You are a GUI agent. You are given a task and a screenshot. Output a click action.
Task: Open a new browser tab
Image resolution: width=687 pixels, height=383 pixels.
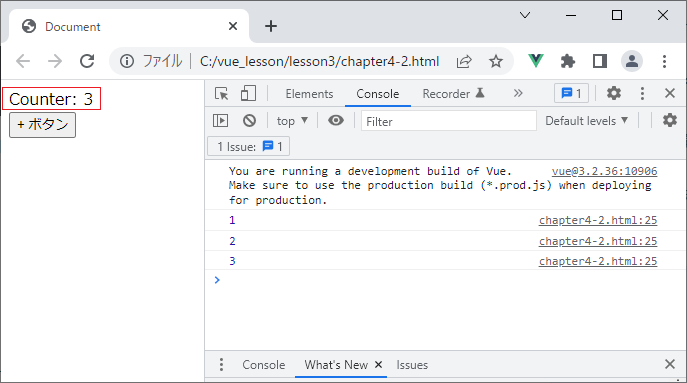pos(271,26)
